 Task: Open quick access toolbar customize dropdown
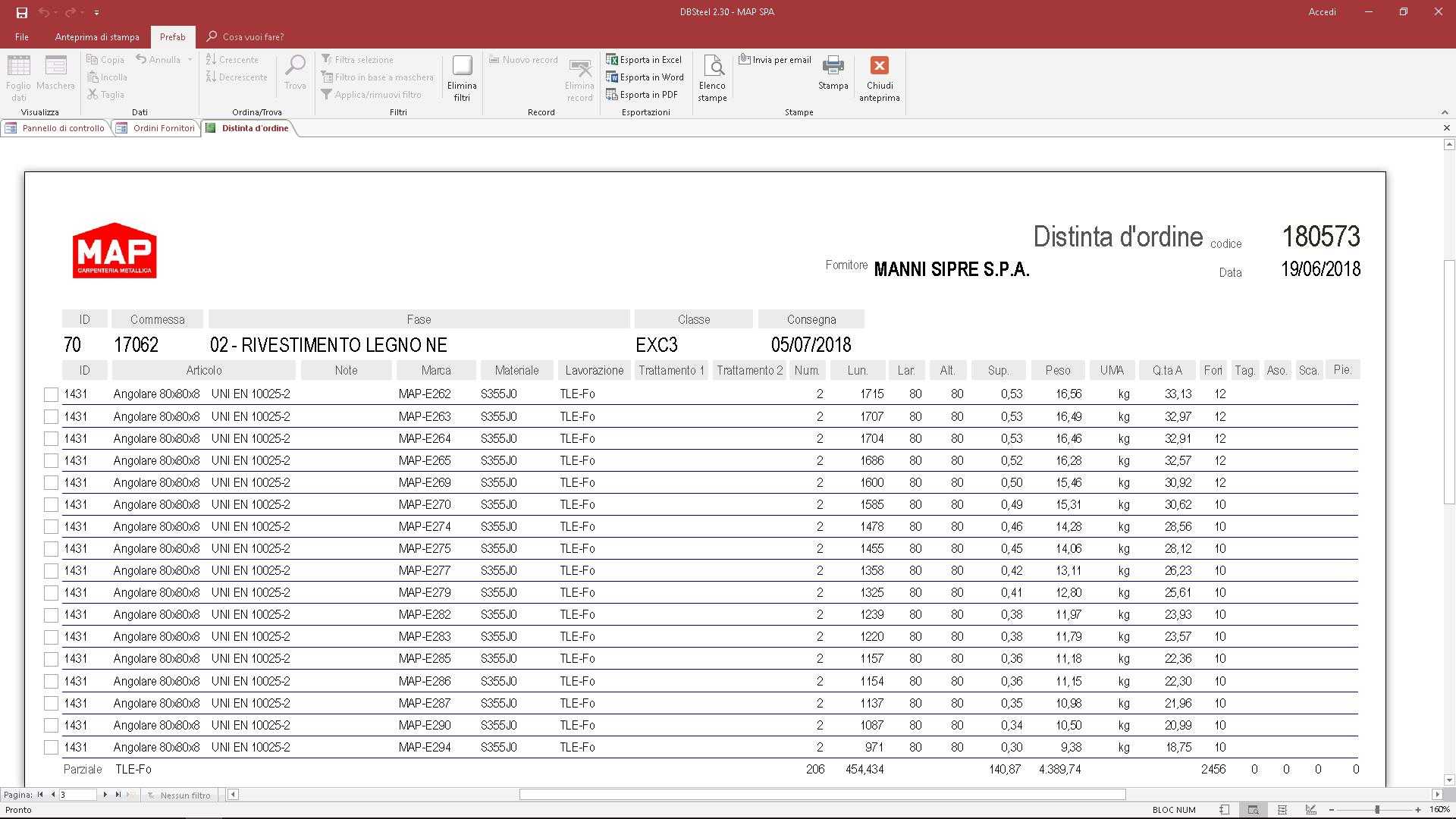[96, 13]
